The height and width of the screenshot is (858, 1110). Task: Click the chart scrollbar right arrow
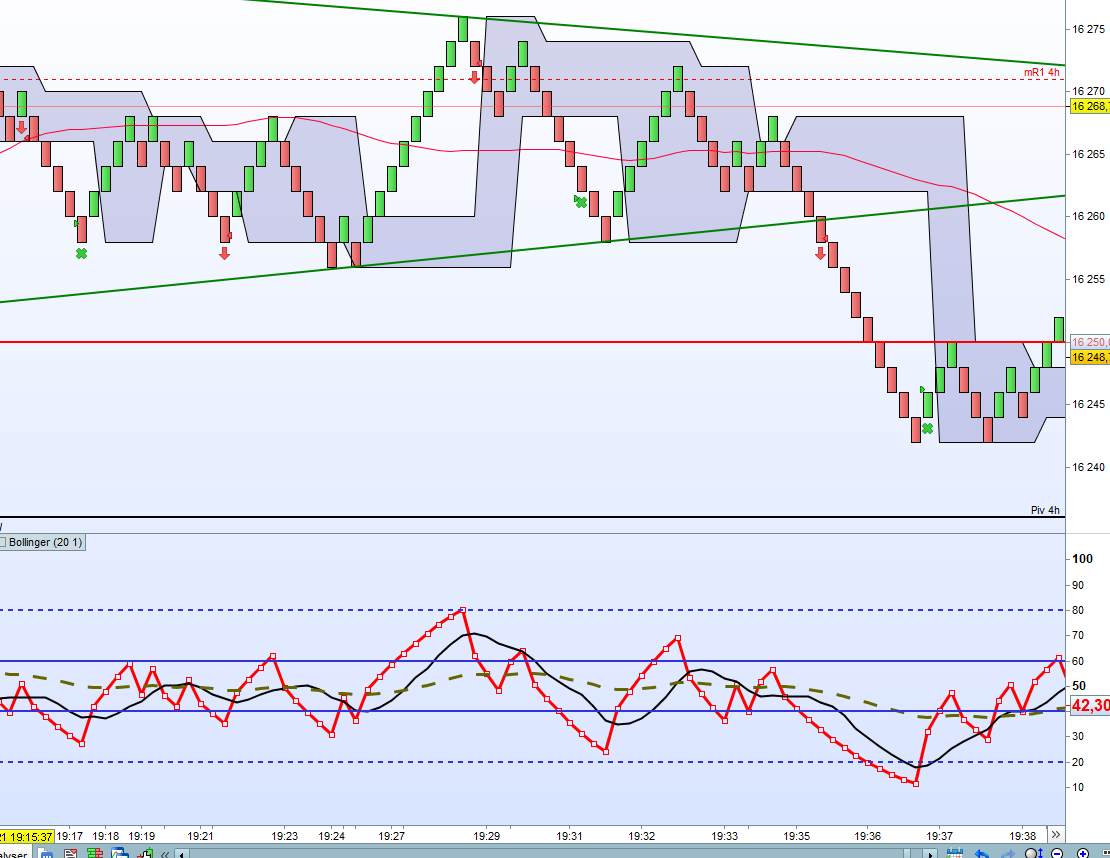click(929, 854)
